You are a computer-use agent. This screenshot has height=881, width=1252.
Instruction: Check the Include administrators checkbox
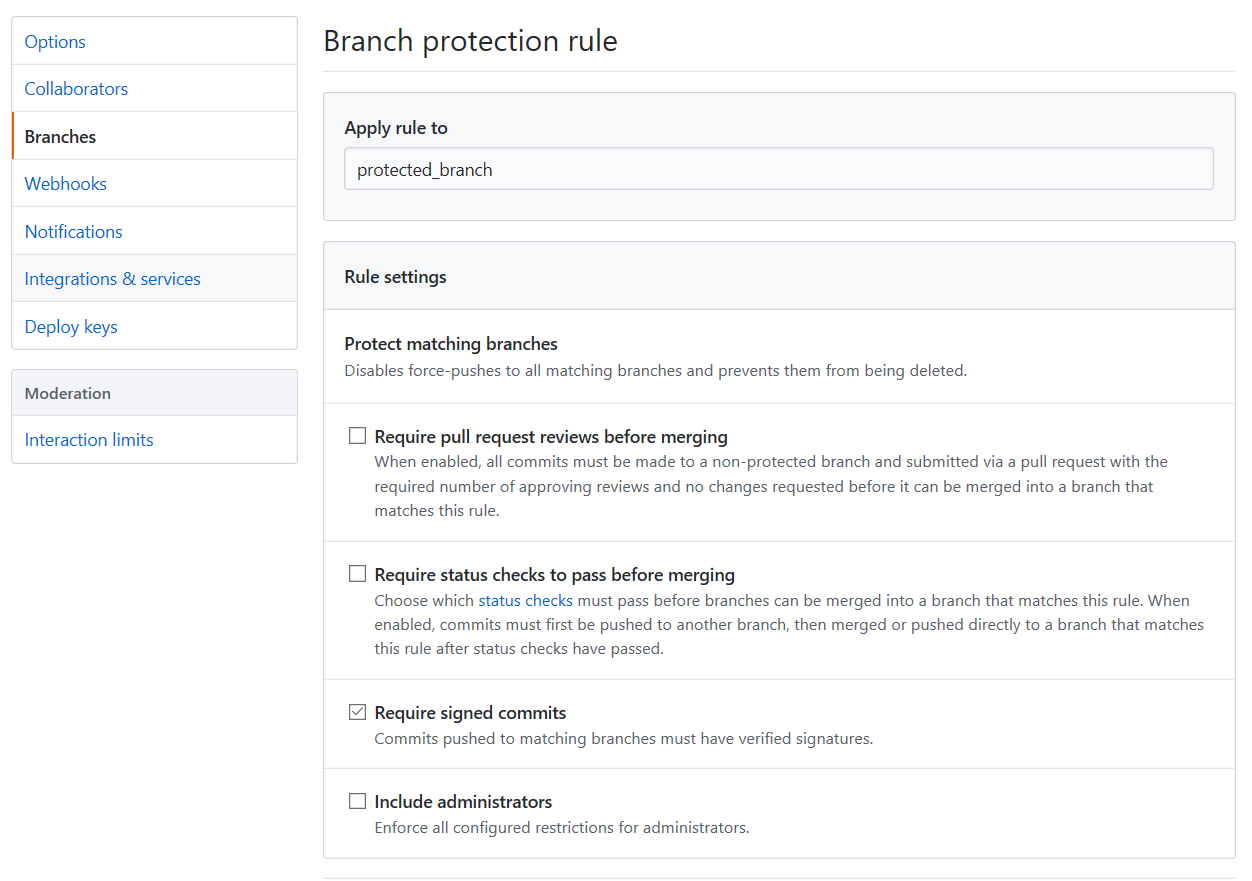tap(357, 801)
